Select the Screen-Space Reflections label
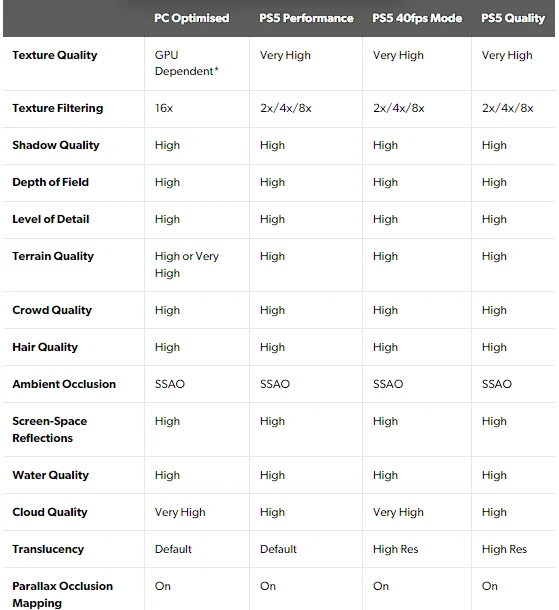This screenshot has height=610, width=559. pos(49,429)
